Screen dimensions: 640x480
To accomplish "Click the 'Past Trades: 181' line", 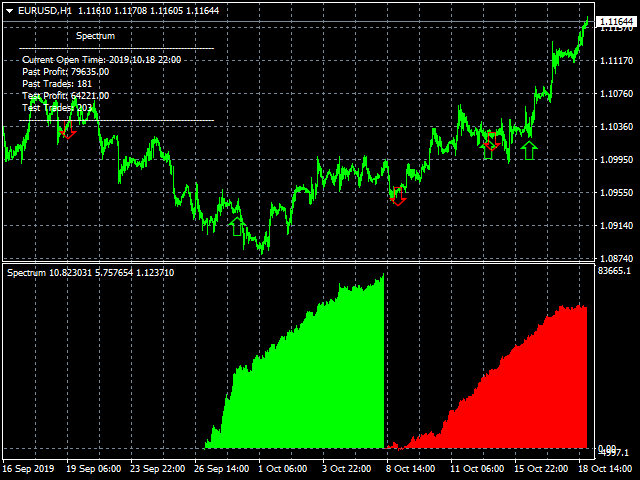I will click(x=57, y=84).
